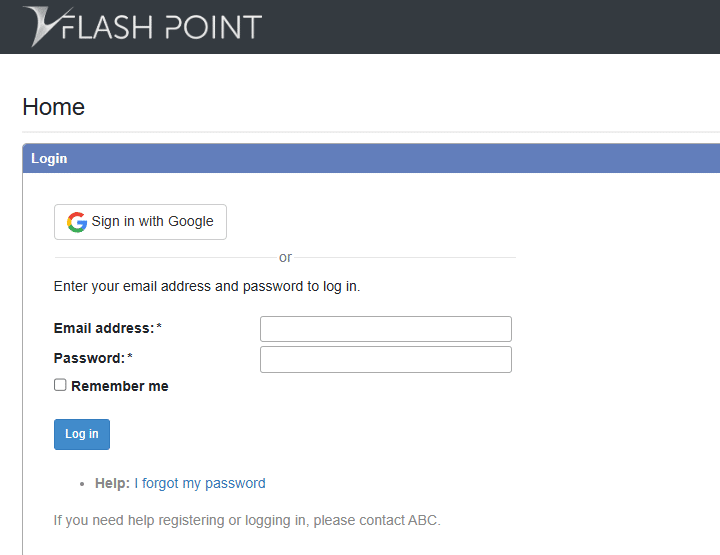Click the "Password:" field label
This screenshot has width=720, height=555.
tap(88, 358)
